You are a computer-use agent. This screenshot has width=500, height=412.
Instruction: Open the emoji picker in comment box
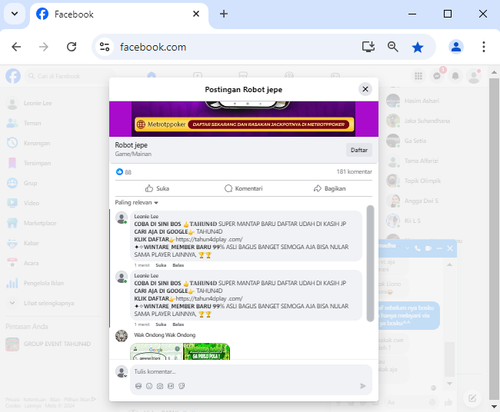pyautogui.click(x=149, y=386)
